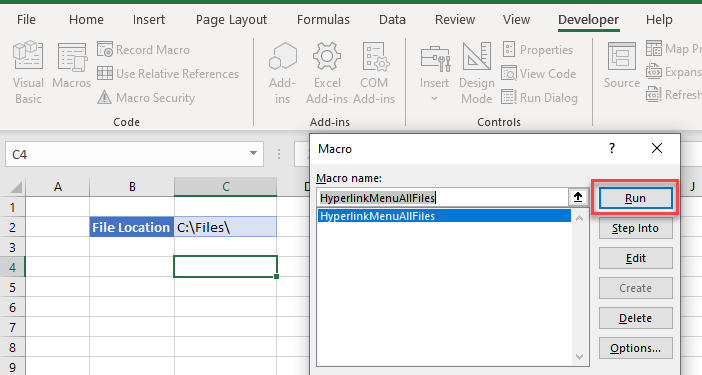Expand the Name Box dropdown
Viewport: 702px width, 375px height.
(253, 153)
